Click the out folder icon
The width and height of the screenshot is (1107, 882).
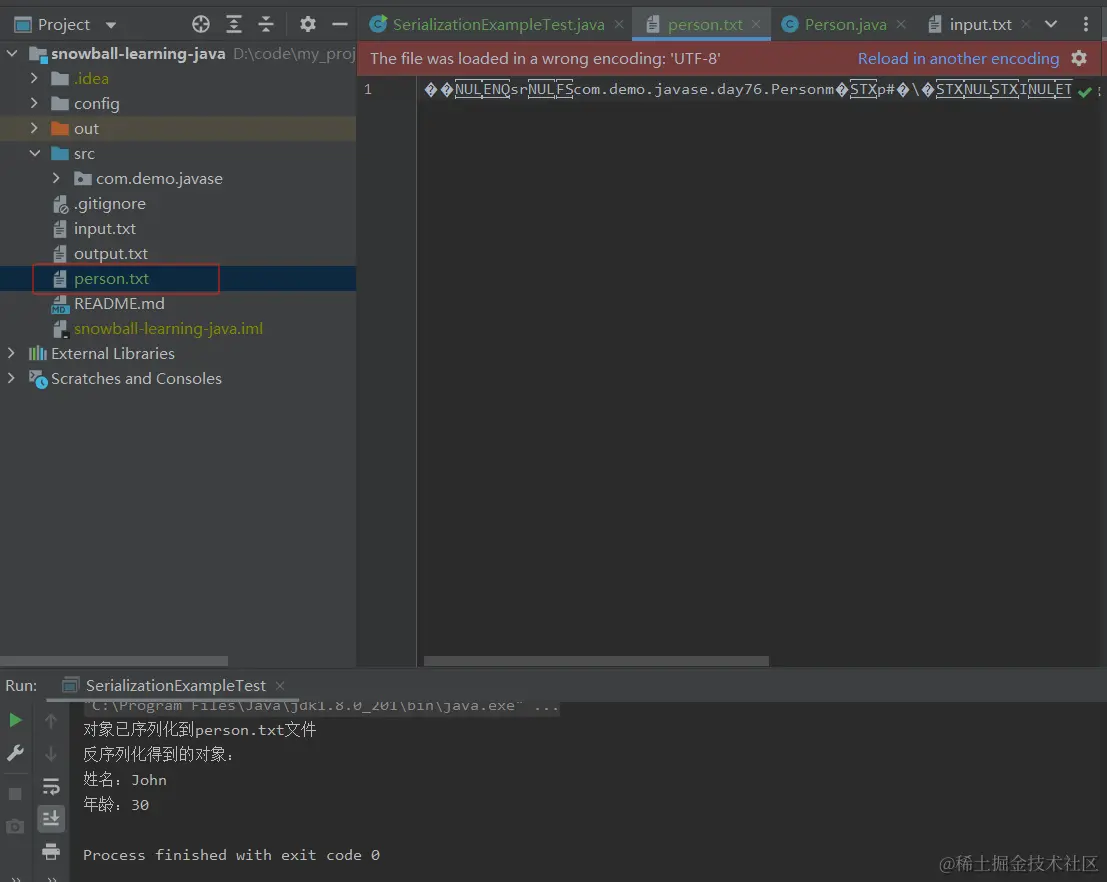tap(60, 129)
